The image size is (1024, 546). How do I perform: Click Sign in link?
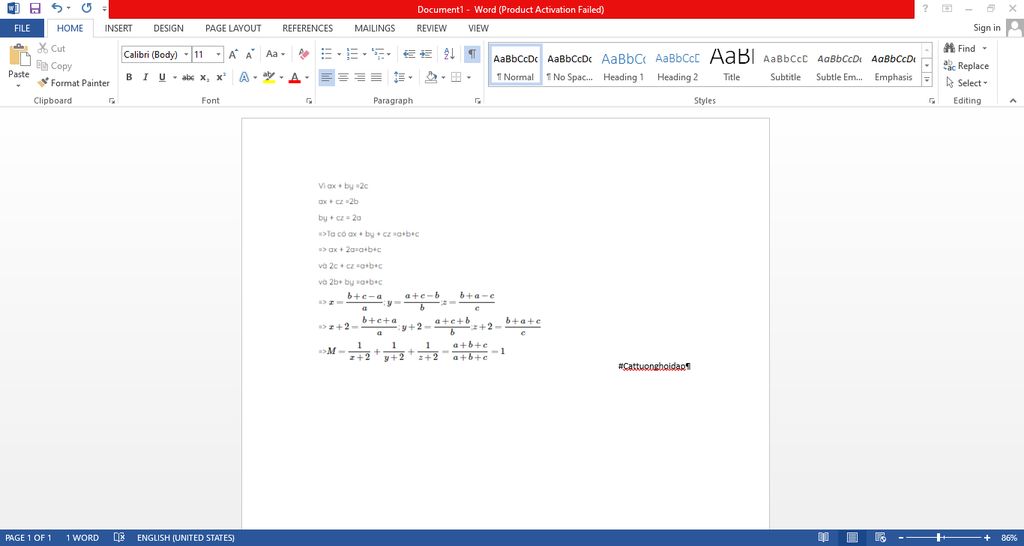pyautogui.click(x=987, y=28)
